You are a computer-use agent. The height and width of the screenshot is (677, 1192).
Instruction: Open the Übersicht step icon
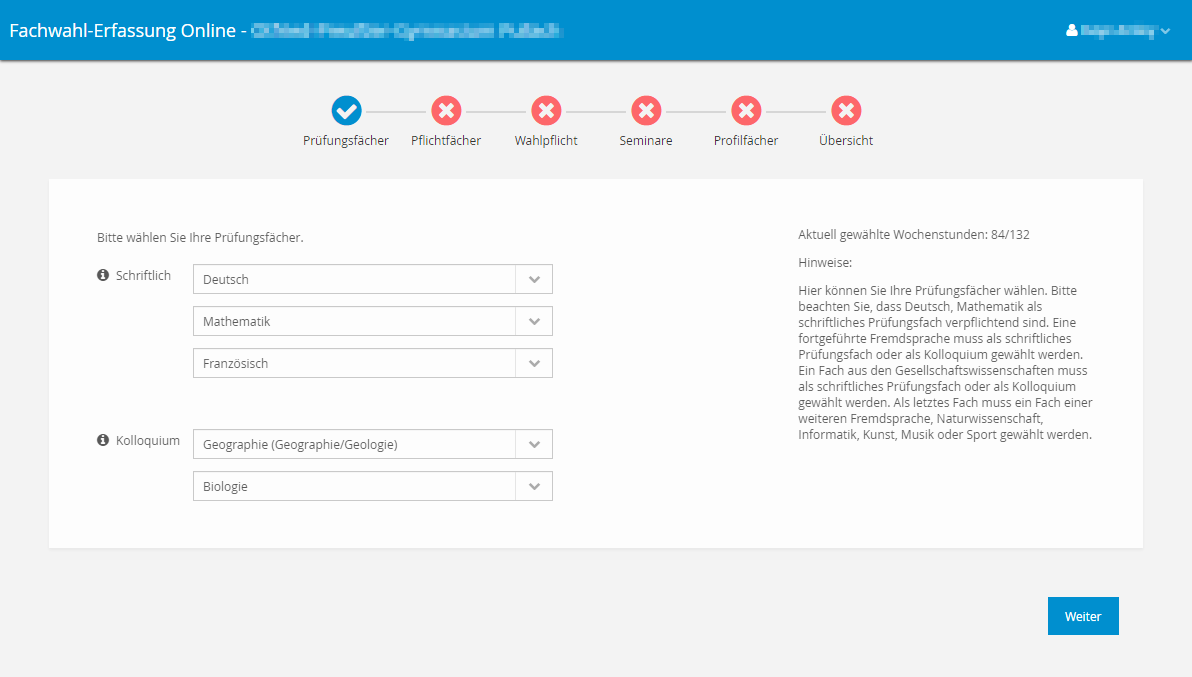(846, 111)
